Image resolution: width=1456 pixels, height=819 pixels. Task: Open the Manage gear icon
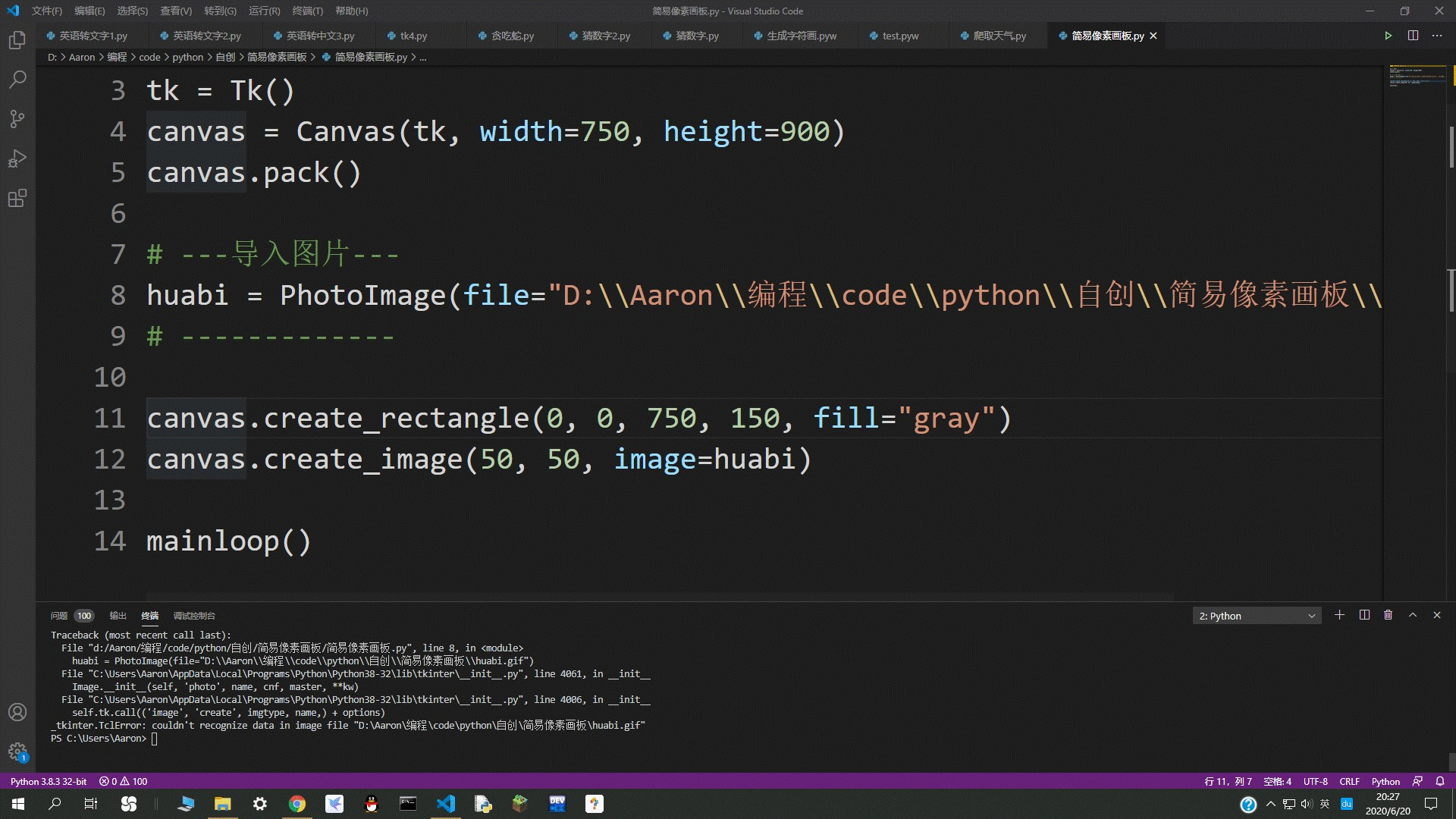click(17, 752)
